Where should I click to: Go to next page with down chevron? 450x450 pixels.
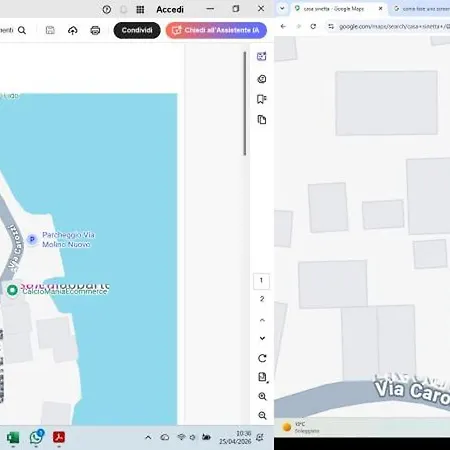(x=262, y=338)
